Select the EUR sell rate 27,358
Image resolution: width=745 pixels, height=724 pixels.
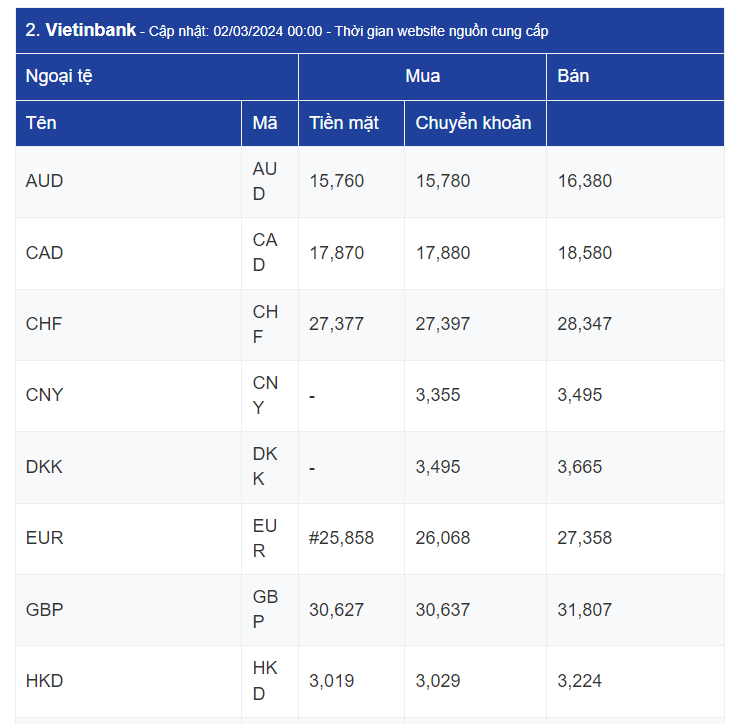tap(584, 538)
